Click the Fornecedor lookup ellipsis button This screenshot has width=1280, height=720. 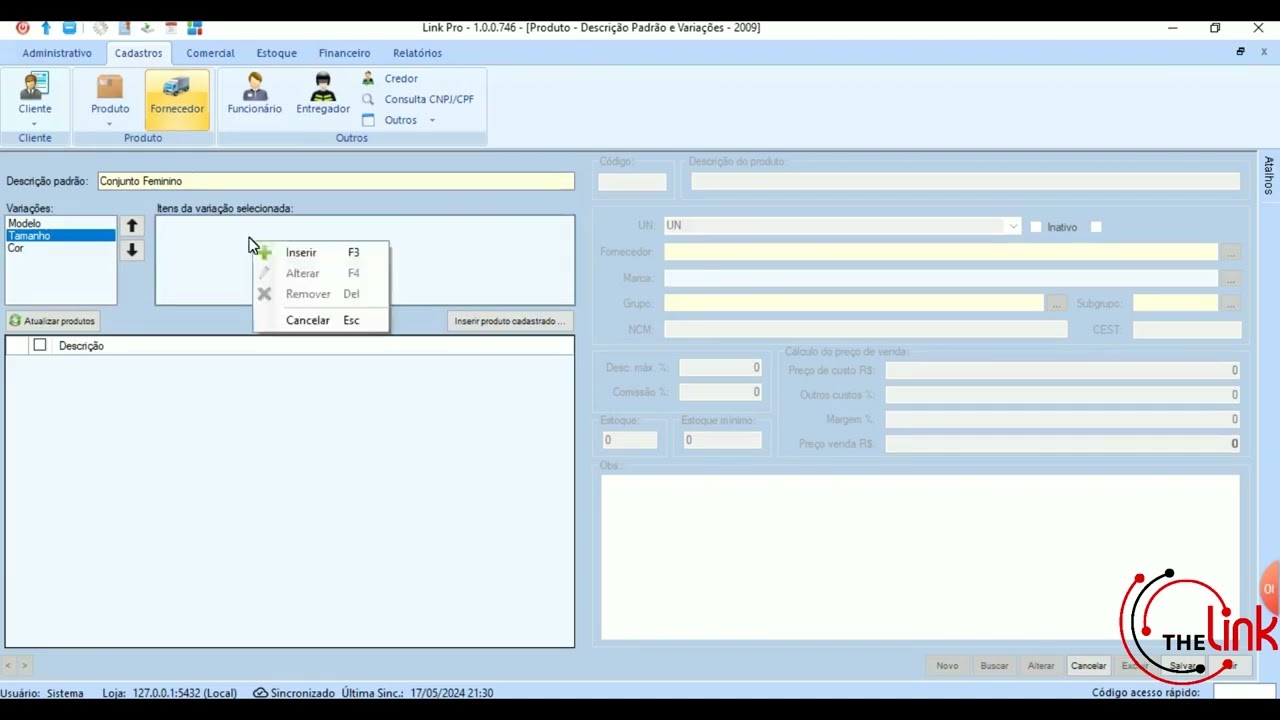tap(1231, 252)
